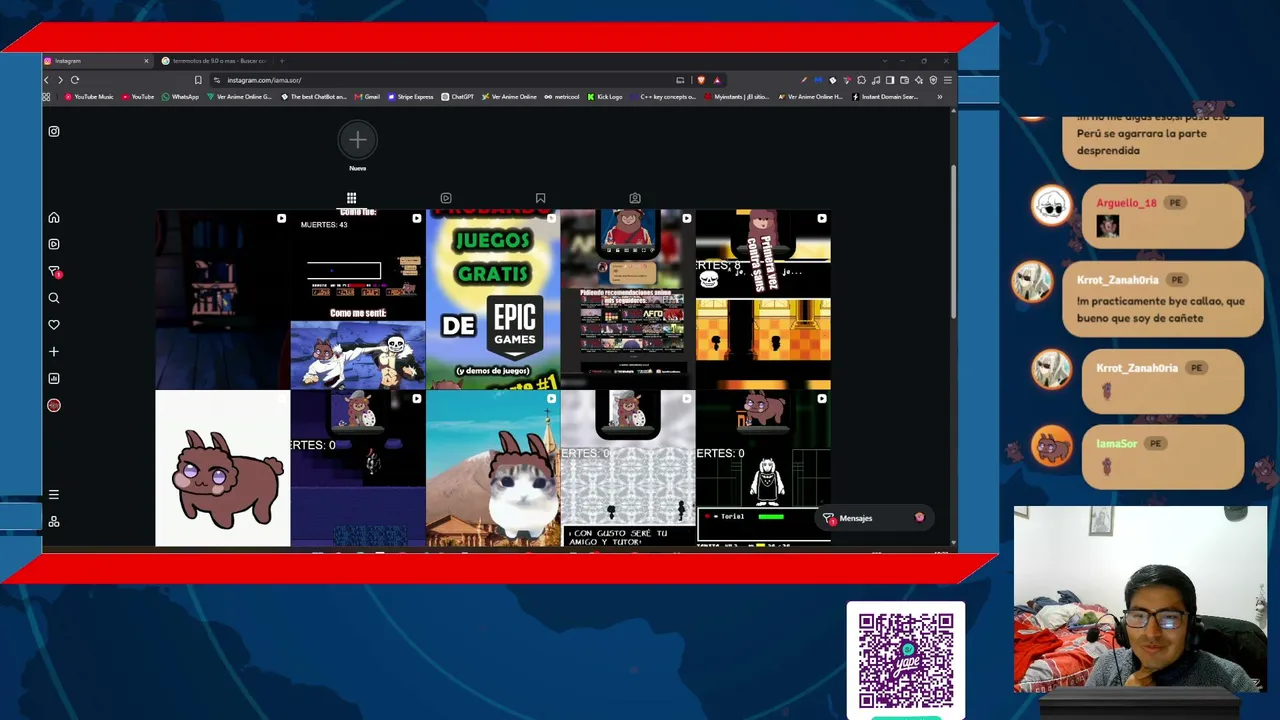This screenshot has height=720, width=1280.
Task: Click the create post plus icon in sidebar
Action: click(54, 352)
